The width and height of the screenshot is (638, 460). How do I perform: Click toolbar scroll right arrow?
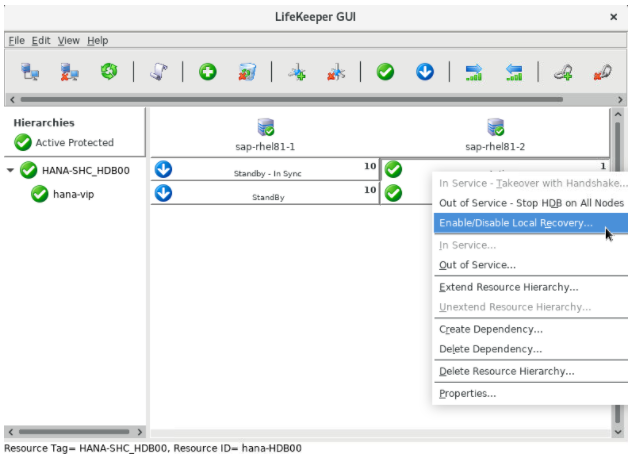click(x=620, y=99)
